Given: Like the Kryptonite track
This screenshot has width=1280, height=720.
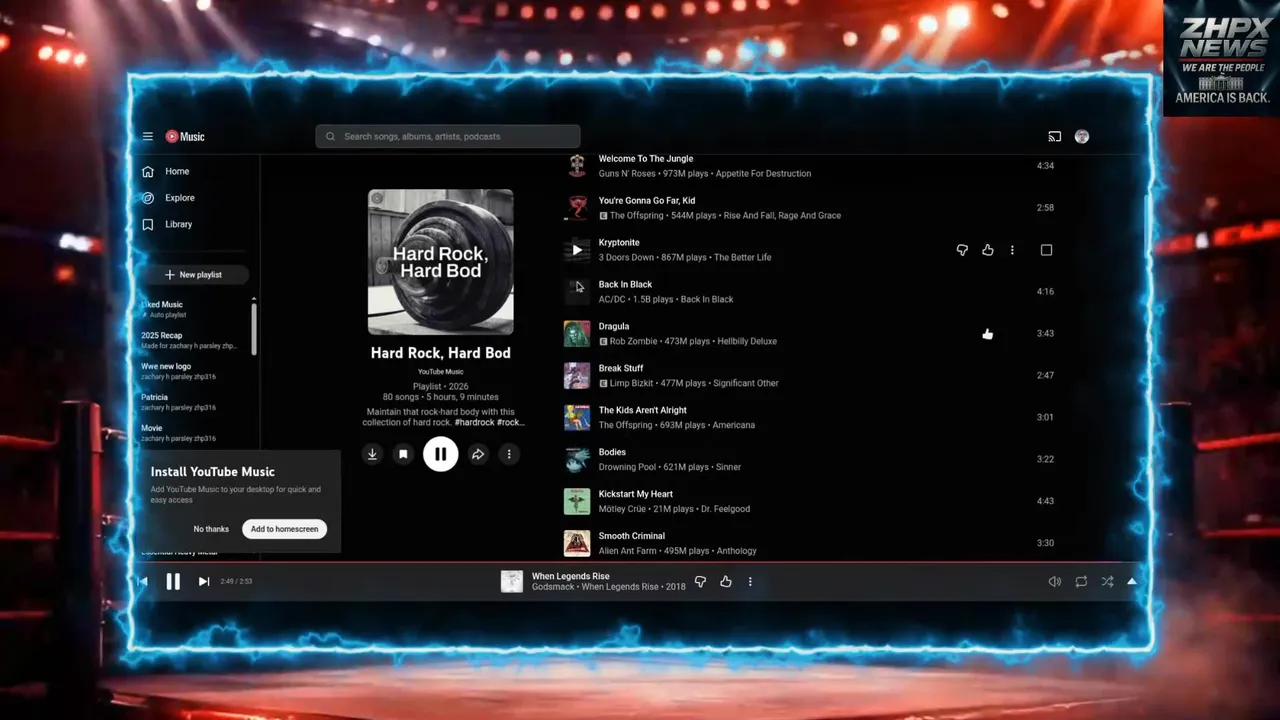Looking at the screenshot, I should pos(987,250).
